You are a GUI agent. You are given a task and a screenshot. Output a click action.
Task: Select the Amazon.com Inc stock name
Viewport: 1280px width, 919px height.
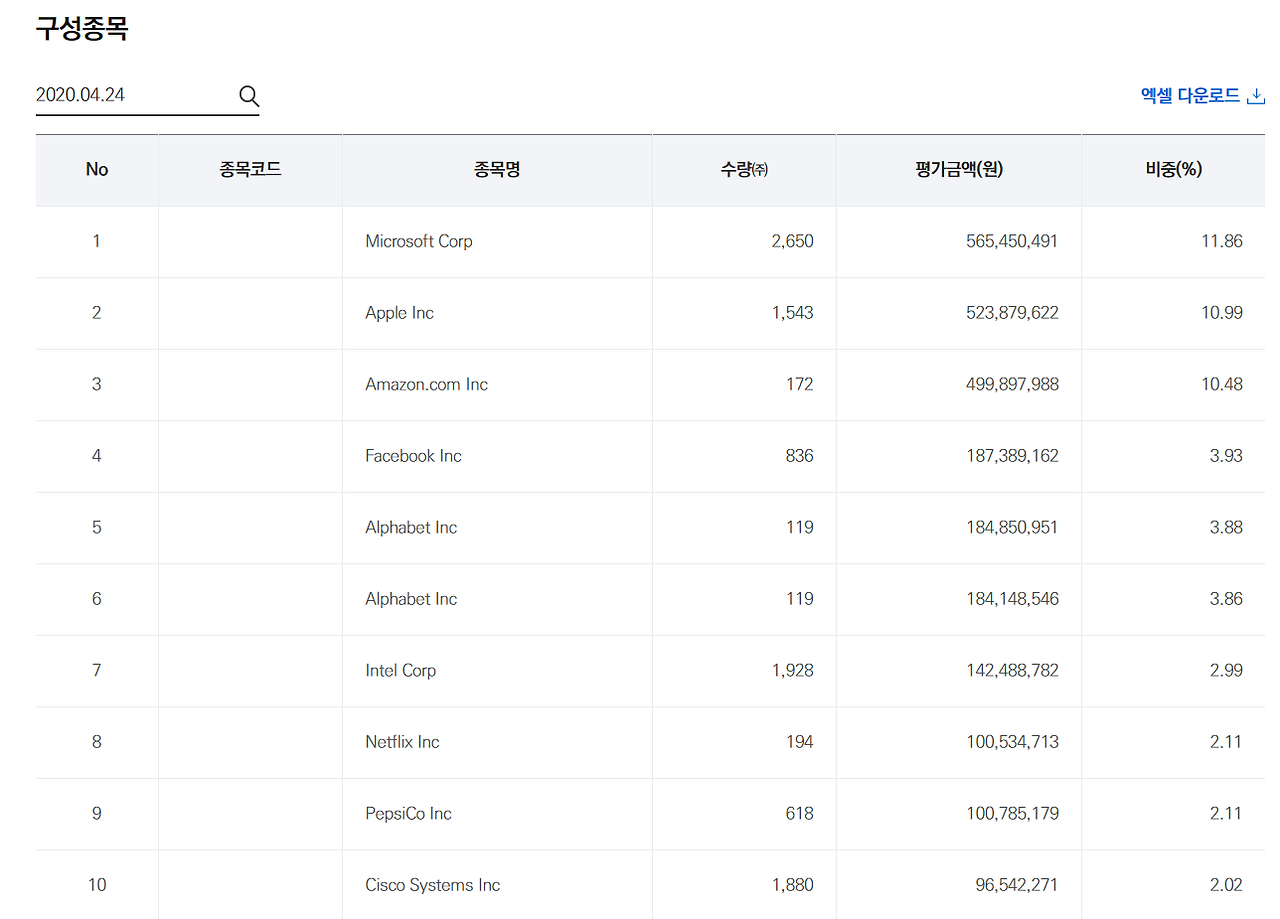point(427,384)
